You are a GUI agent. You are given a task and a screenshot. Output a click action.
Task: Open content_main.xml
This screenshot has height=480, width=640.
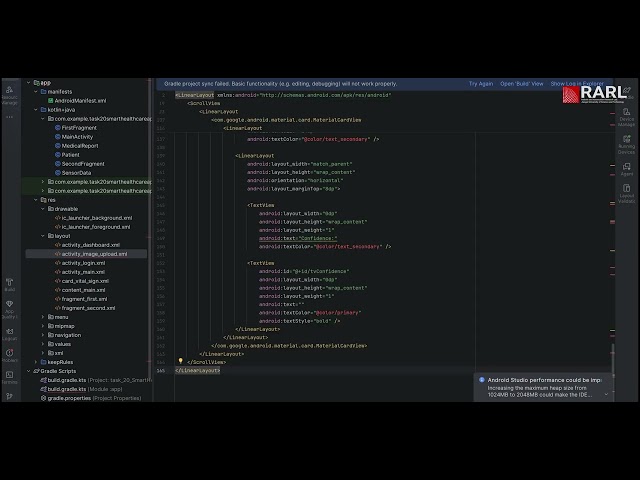[84, 290]
